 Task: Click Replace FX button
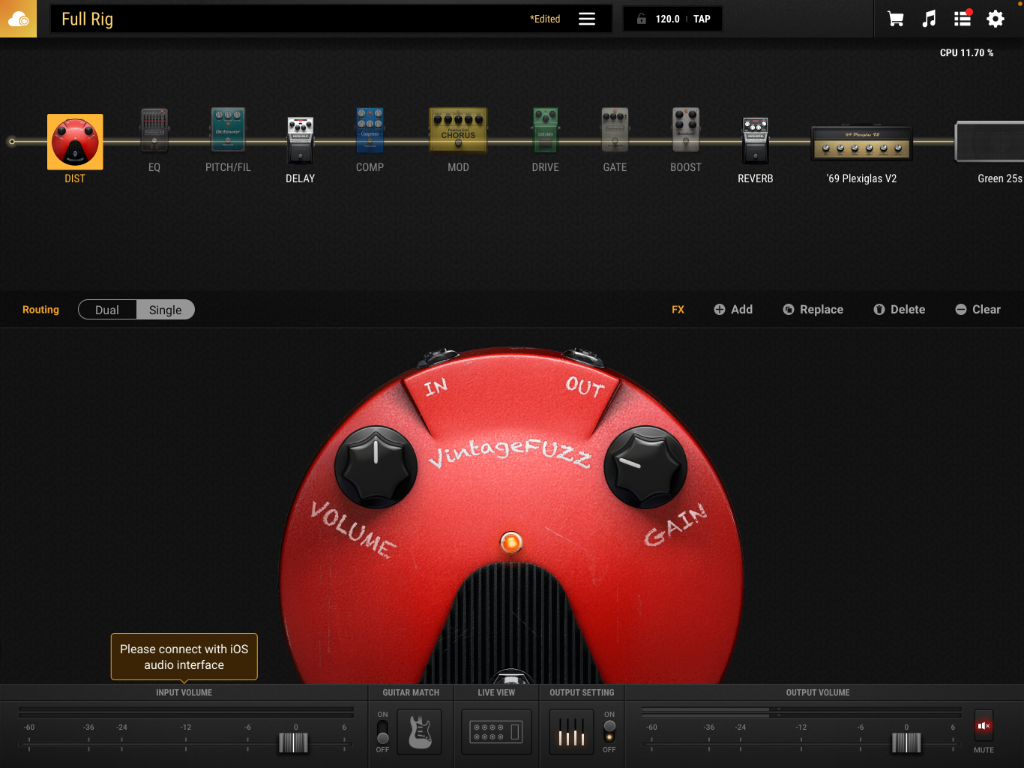(x=813, y=310)
